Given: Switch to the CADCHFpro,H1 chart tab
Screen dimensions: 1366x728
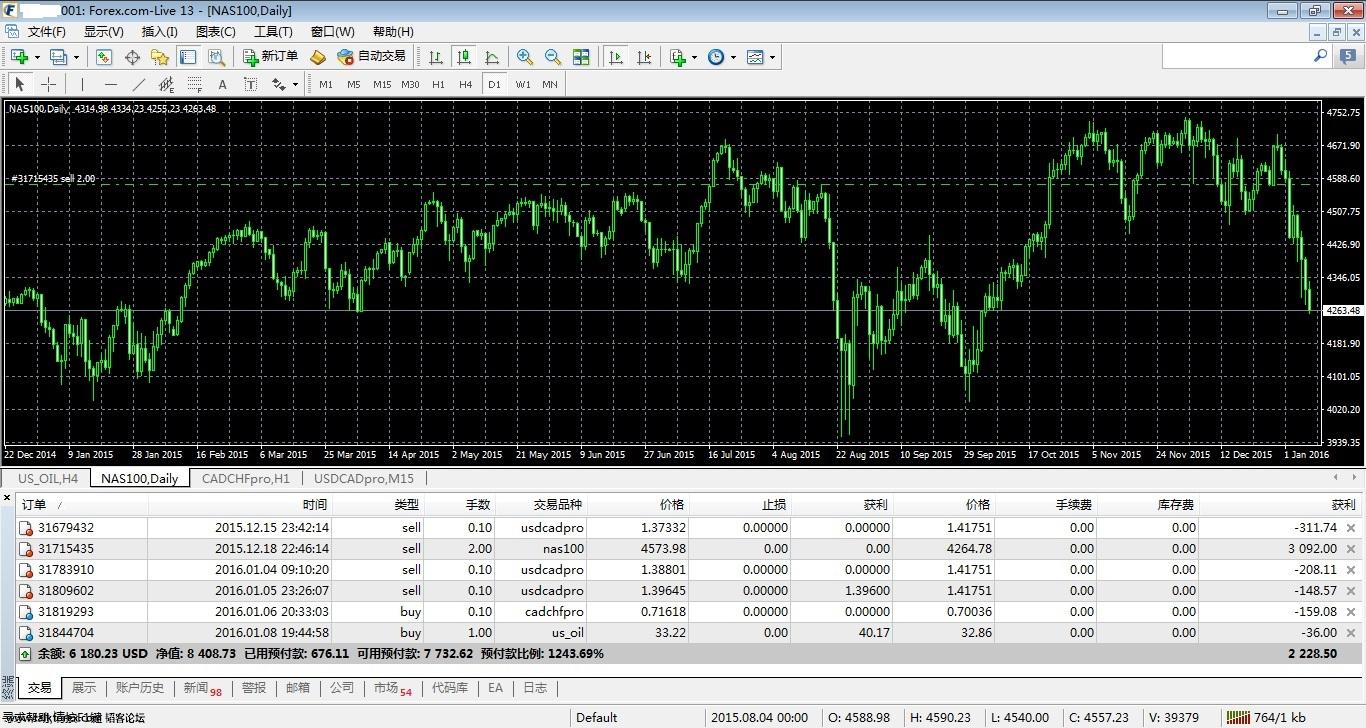Looking at the screenshot, I should (245, 478).
